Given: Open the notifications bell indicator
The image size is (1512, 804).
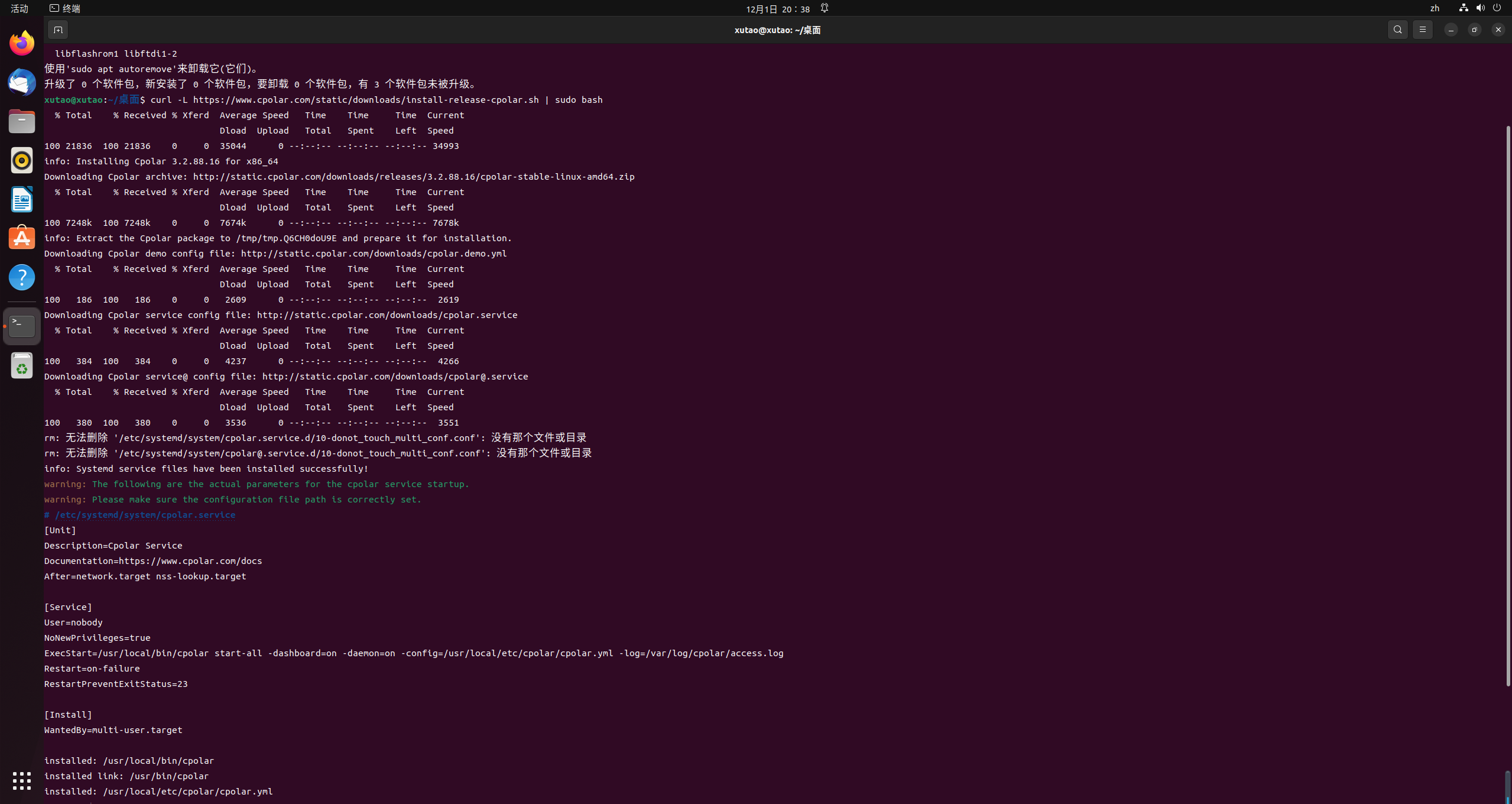Looking at the screenshot, I should [x=824, y=8].
